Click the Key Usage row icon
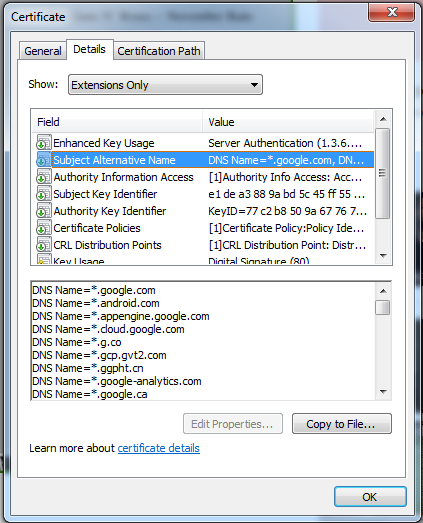This screenshot has width=423, height=523. 44,259
